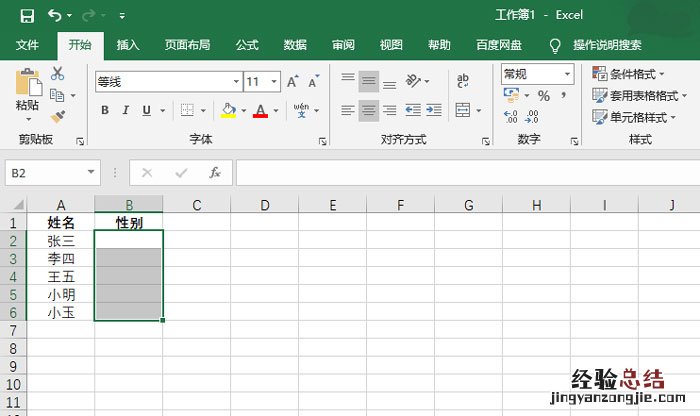Increase font size with the large A

coord(293,82)
